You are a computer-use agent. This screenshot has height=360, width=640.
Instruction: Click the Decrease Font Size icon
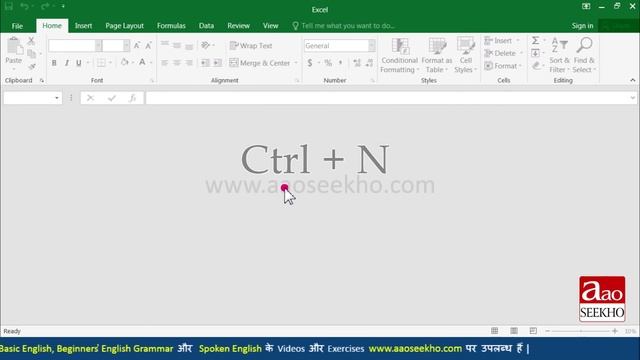[149, 45]
